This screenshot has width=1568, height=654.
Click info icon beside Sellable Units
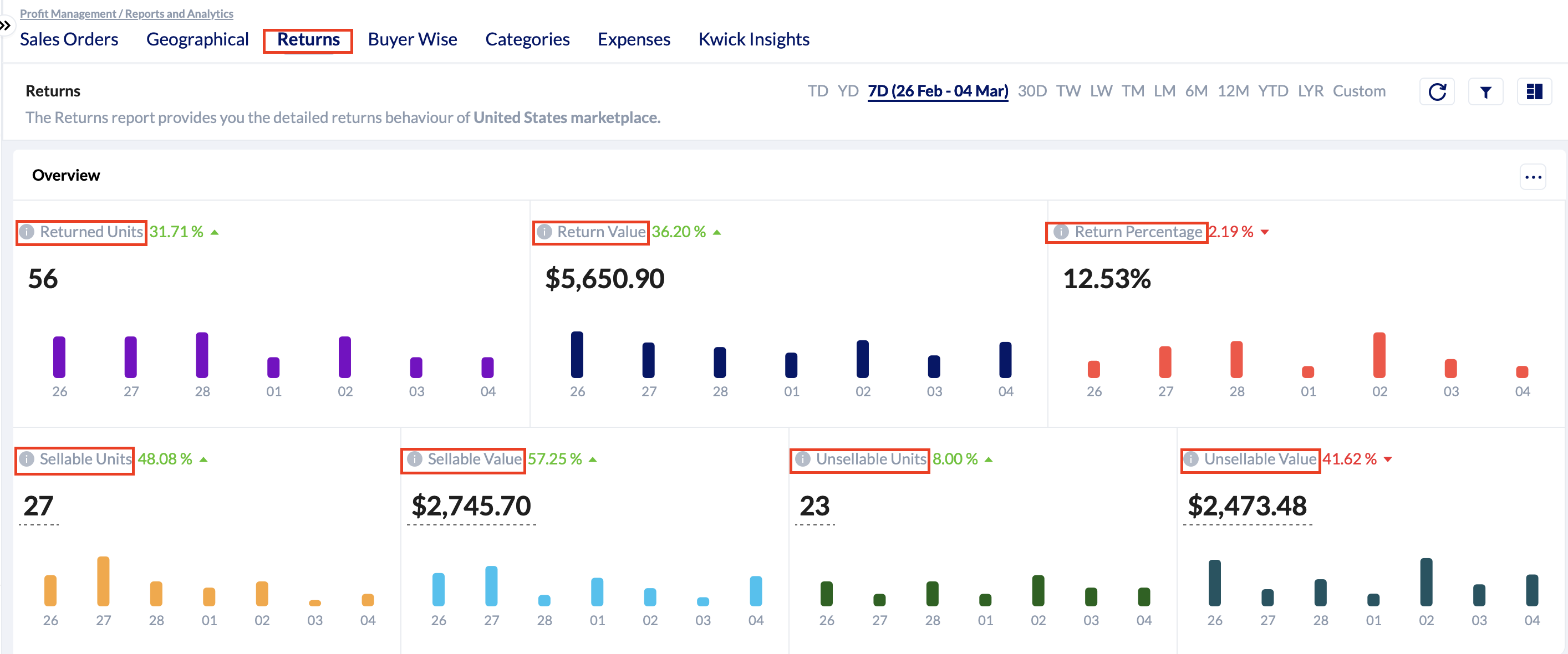click(26, 459)
